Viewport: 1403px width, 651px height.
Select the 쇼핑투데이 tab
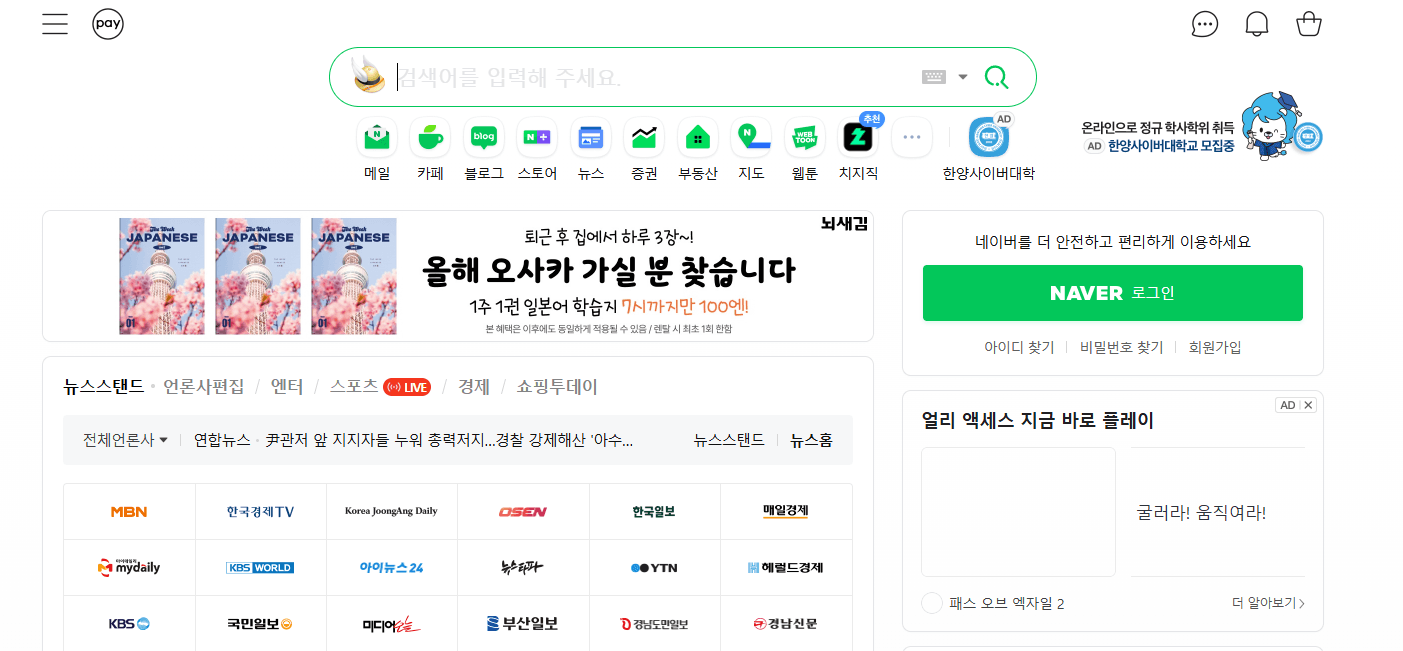(557, 387)
